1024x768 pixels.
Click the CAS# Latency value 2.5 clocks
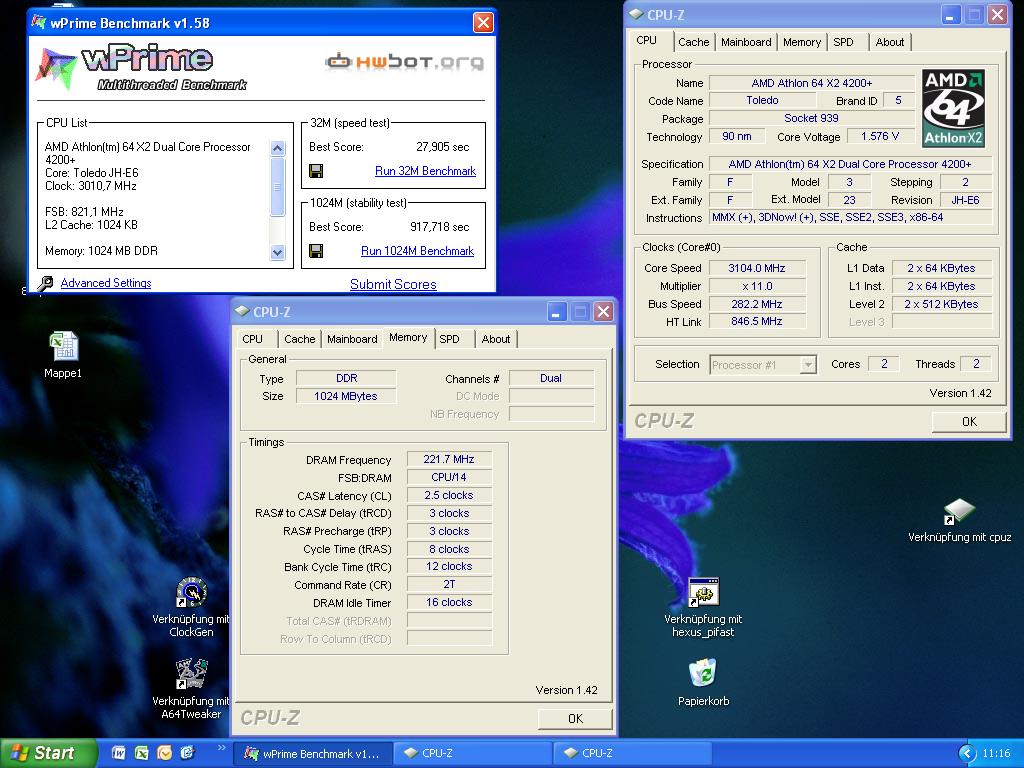pos(449,495)
